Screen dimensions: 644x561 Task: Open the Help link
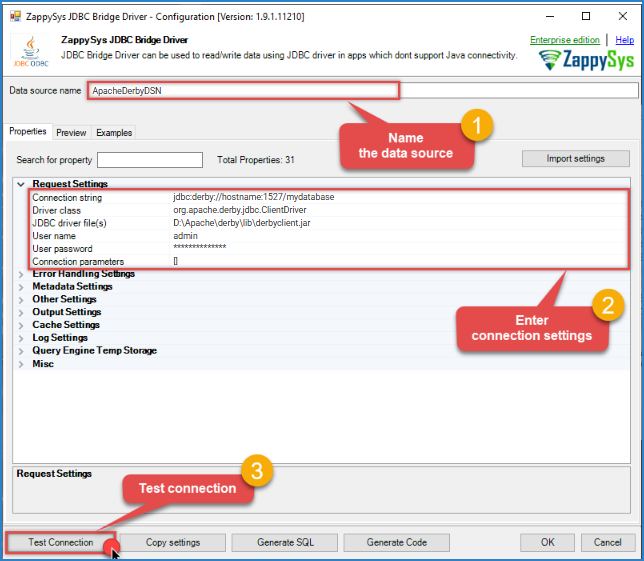click(624, 40)
